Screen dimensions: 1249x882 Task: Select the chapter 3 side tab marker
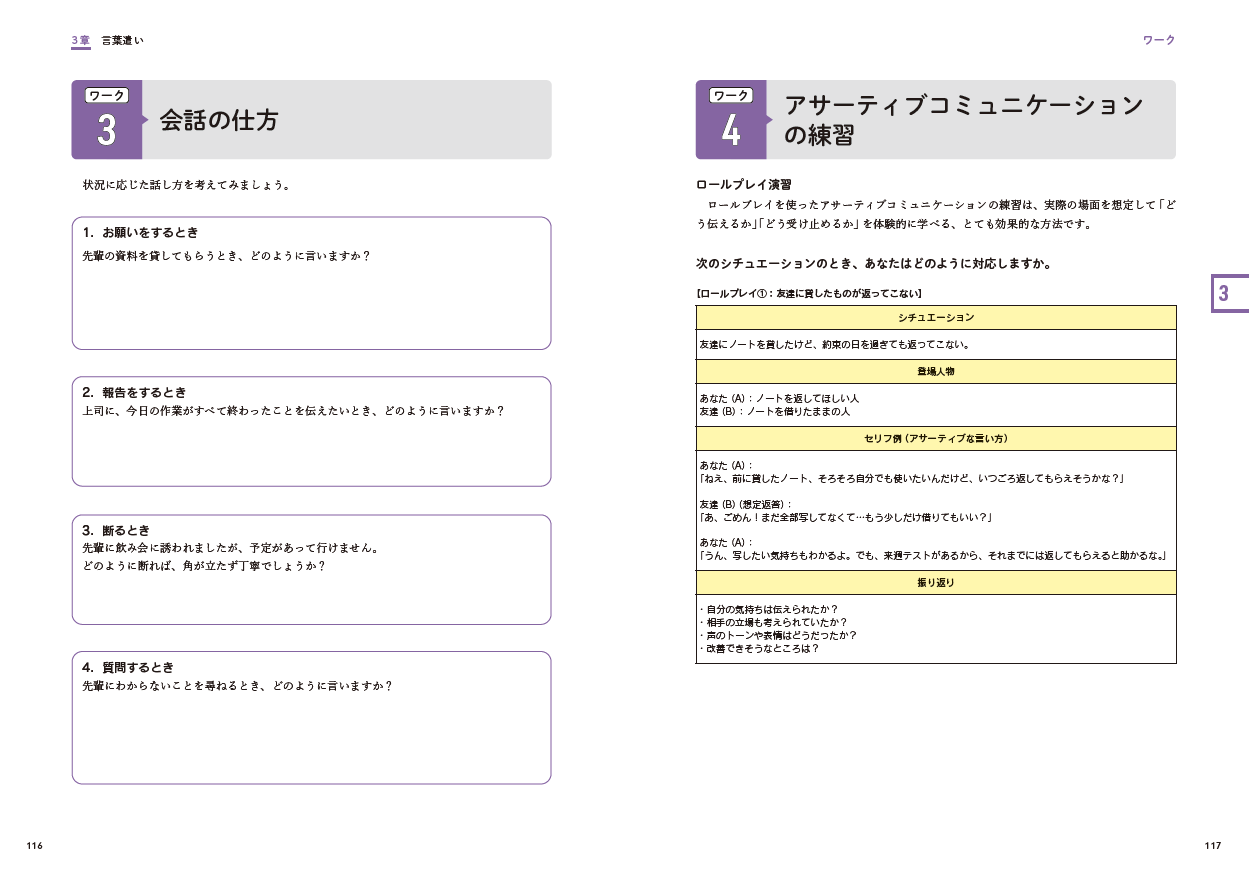pyautogui.click(x=1228, y=294)
